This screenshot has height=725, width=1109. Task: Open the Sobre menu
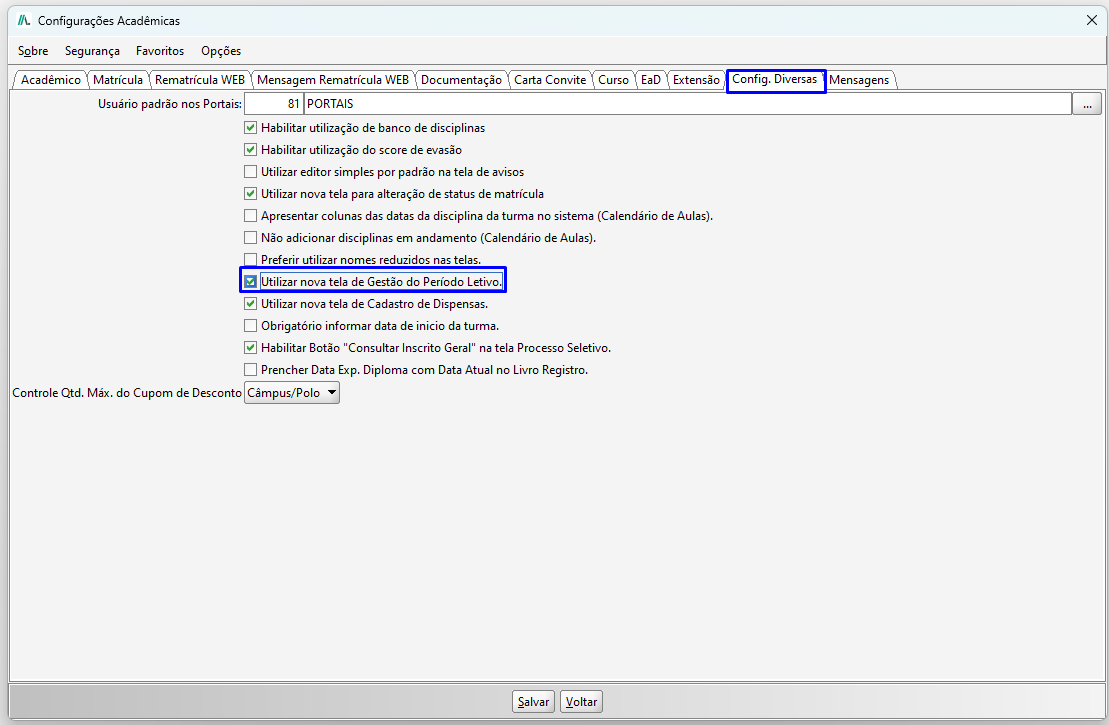pyautogui.click(x=33, y=51)
